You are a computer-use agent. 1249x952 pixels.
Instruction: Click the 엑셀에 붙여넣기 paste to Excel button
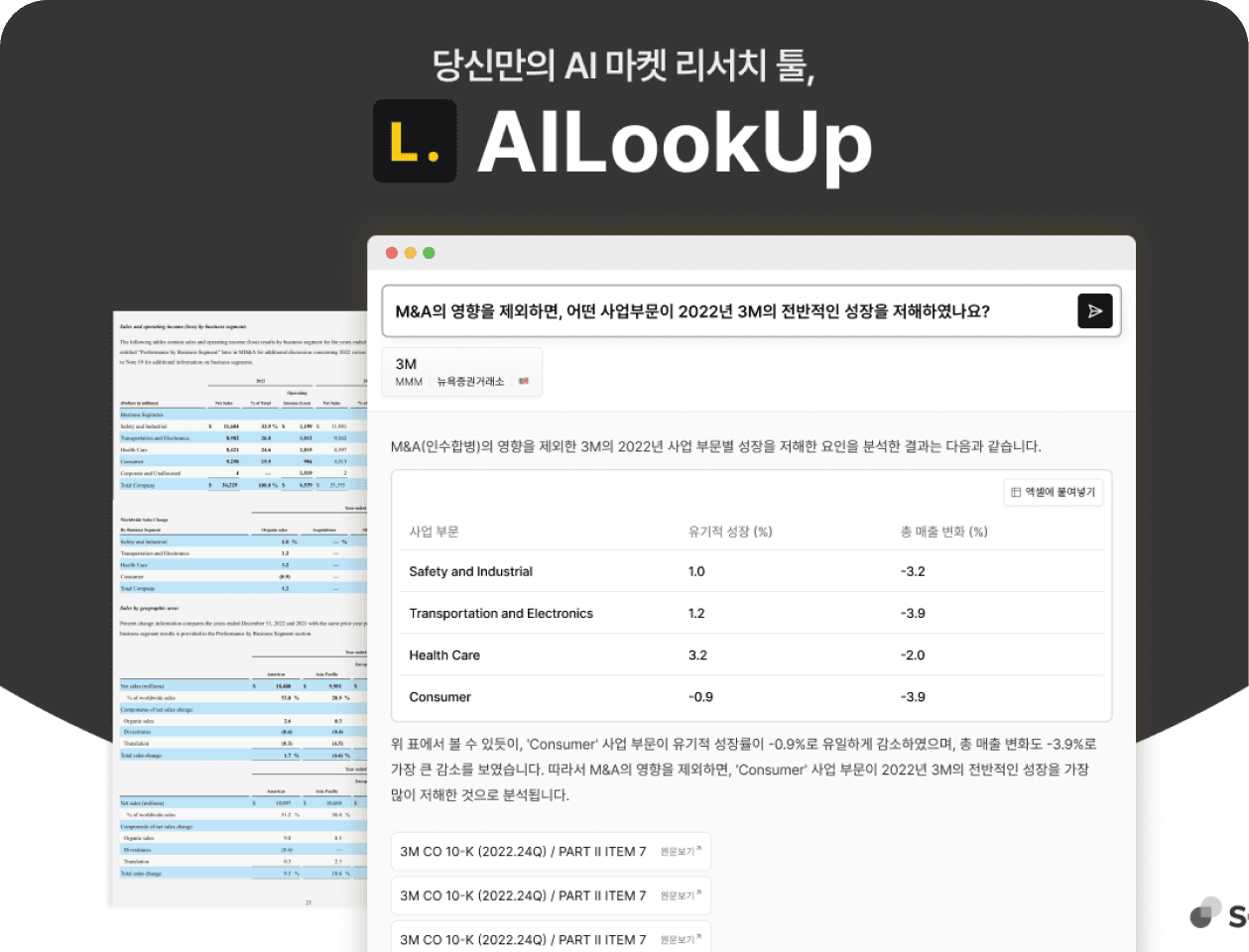[x=1054, y=492]
